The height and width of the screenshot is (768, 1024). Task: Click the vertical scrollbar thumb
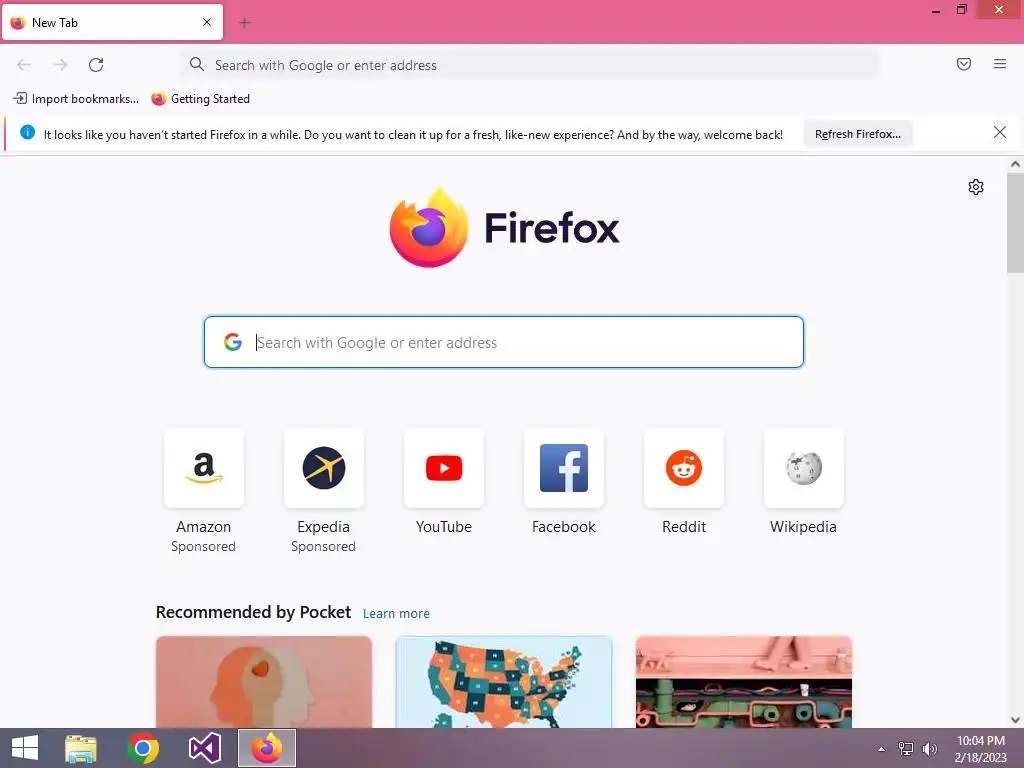(x=1015, y=223)
